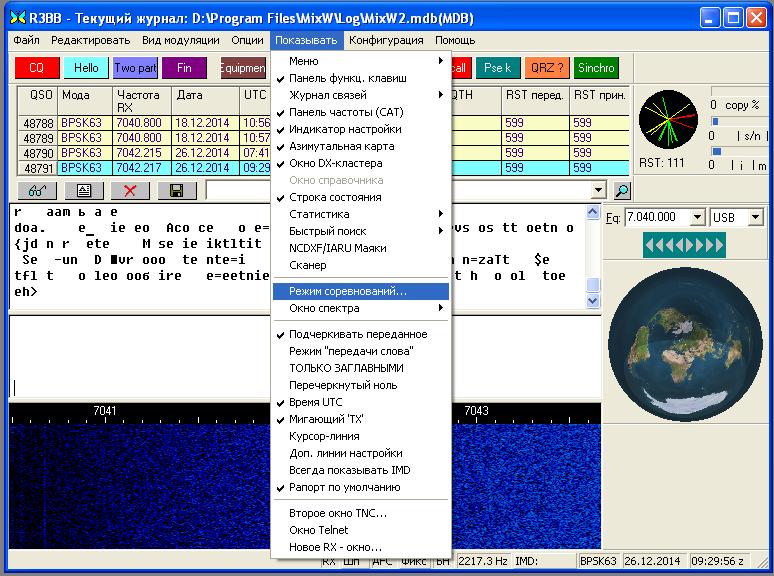The height and width of the screenshot is (576, 774).
Task: Select 'Режим соревнований...' menu entry
Action: 347,291
